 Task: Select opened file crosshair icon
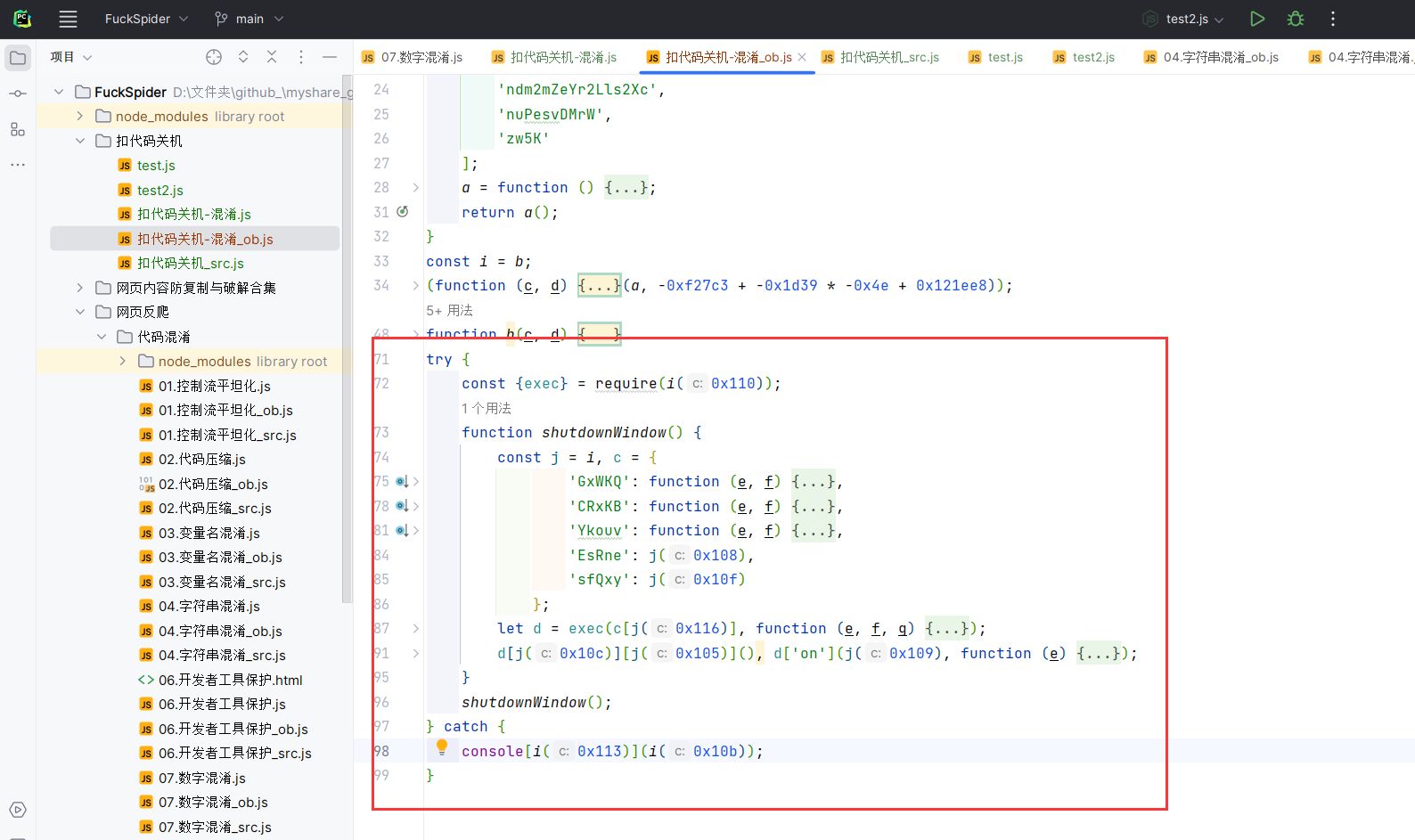pyautogui.click(x=214, y=57)
